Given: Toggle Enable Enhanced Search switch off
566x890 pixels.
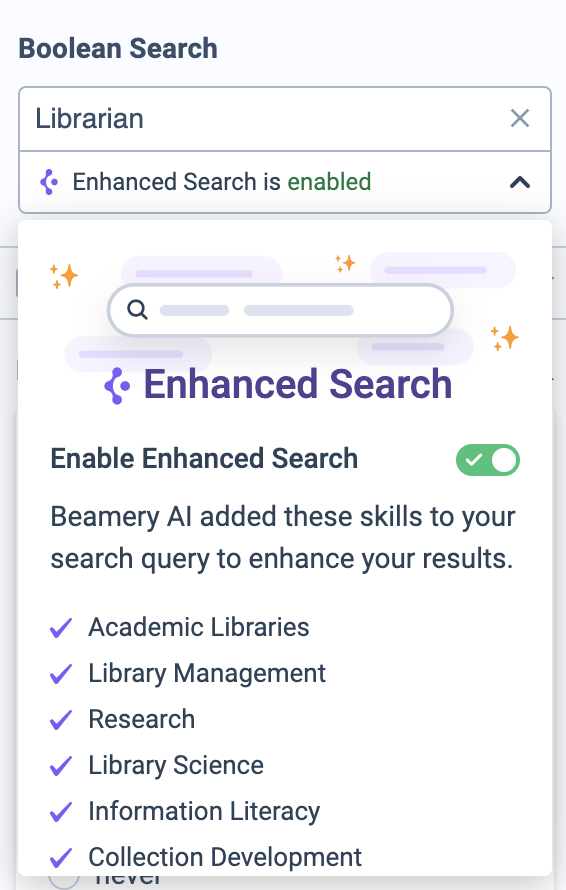Looking at the screenshot, I should coord(488,460).
